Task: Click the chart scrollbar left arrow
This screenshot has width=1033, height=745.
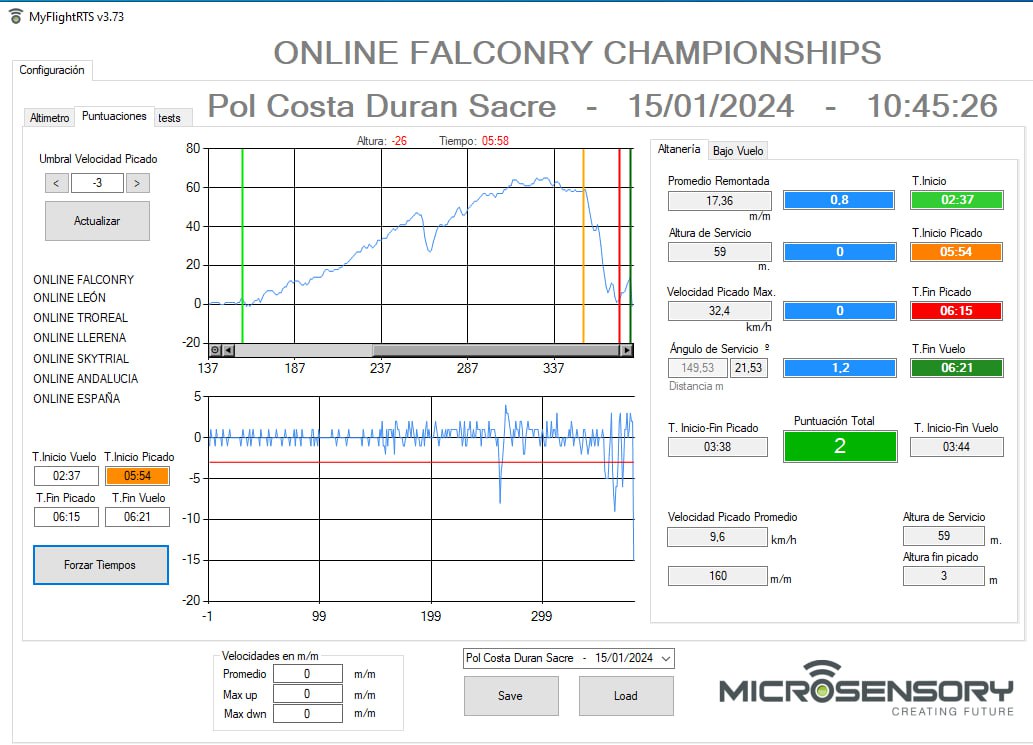Action: (x=228, y=350)
